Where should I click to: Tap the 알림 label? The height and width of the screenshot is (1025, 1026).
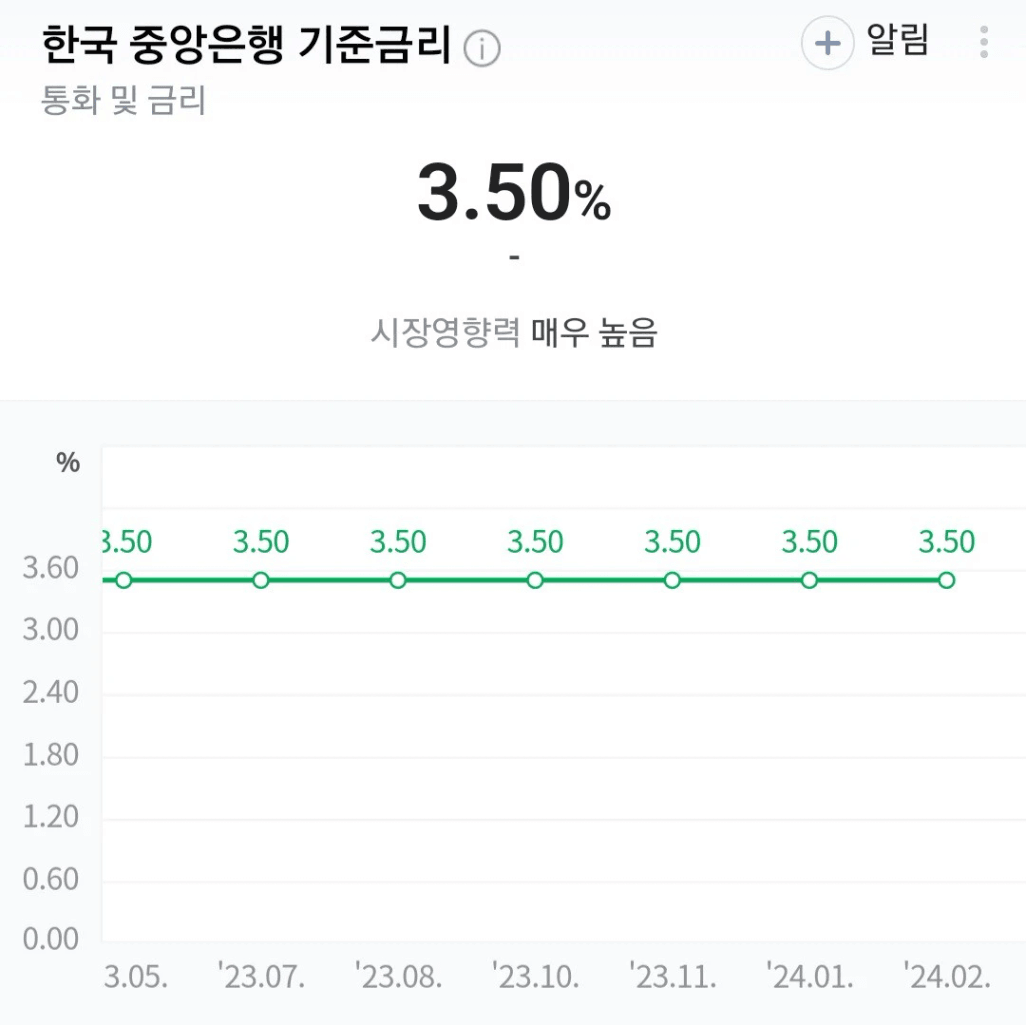click(897, 40)
